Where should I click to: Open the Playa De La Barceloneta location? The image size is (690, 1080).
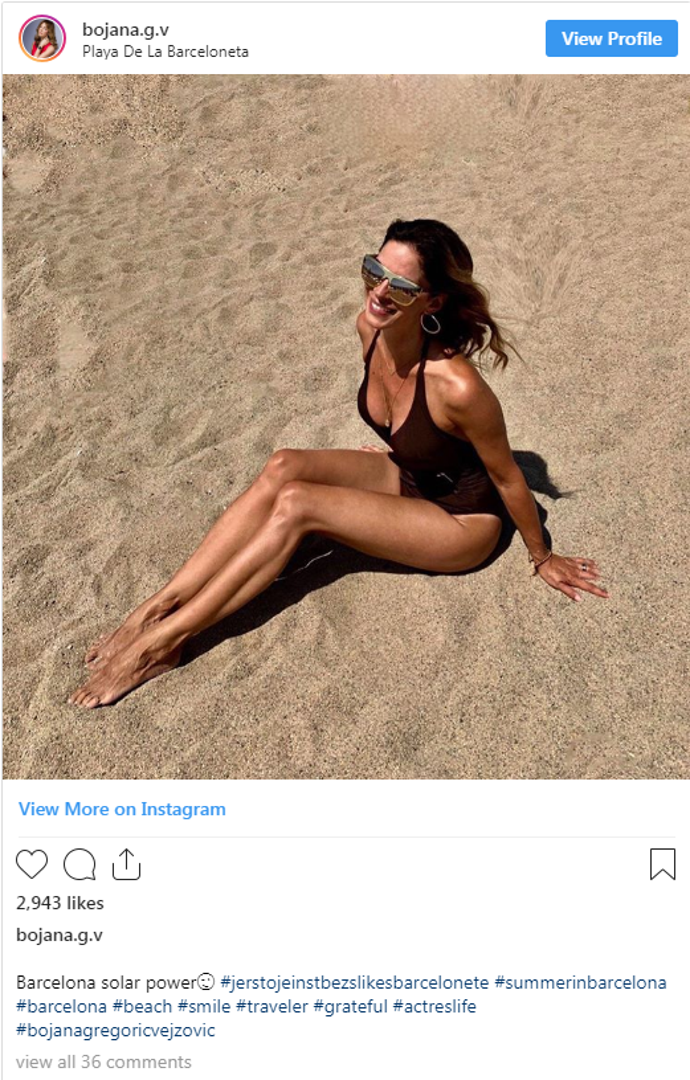point(165,52)
